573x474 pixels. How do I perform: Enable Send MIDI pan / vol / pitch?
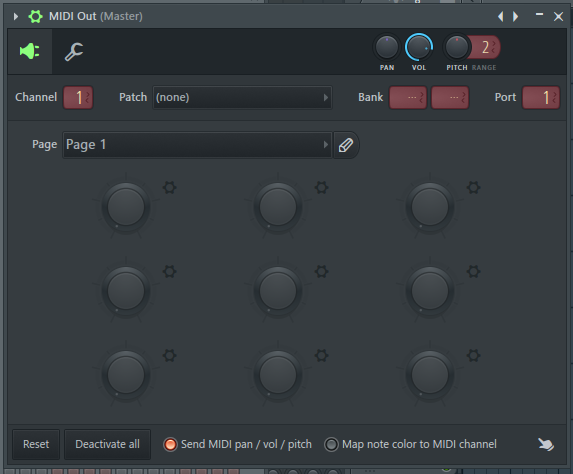tap(238, 444)
